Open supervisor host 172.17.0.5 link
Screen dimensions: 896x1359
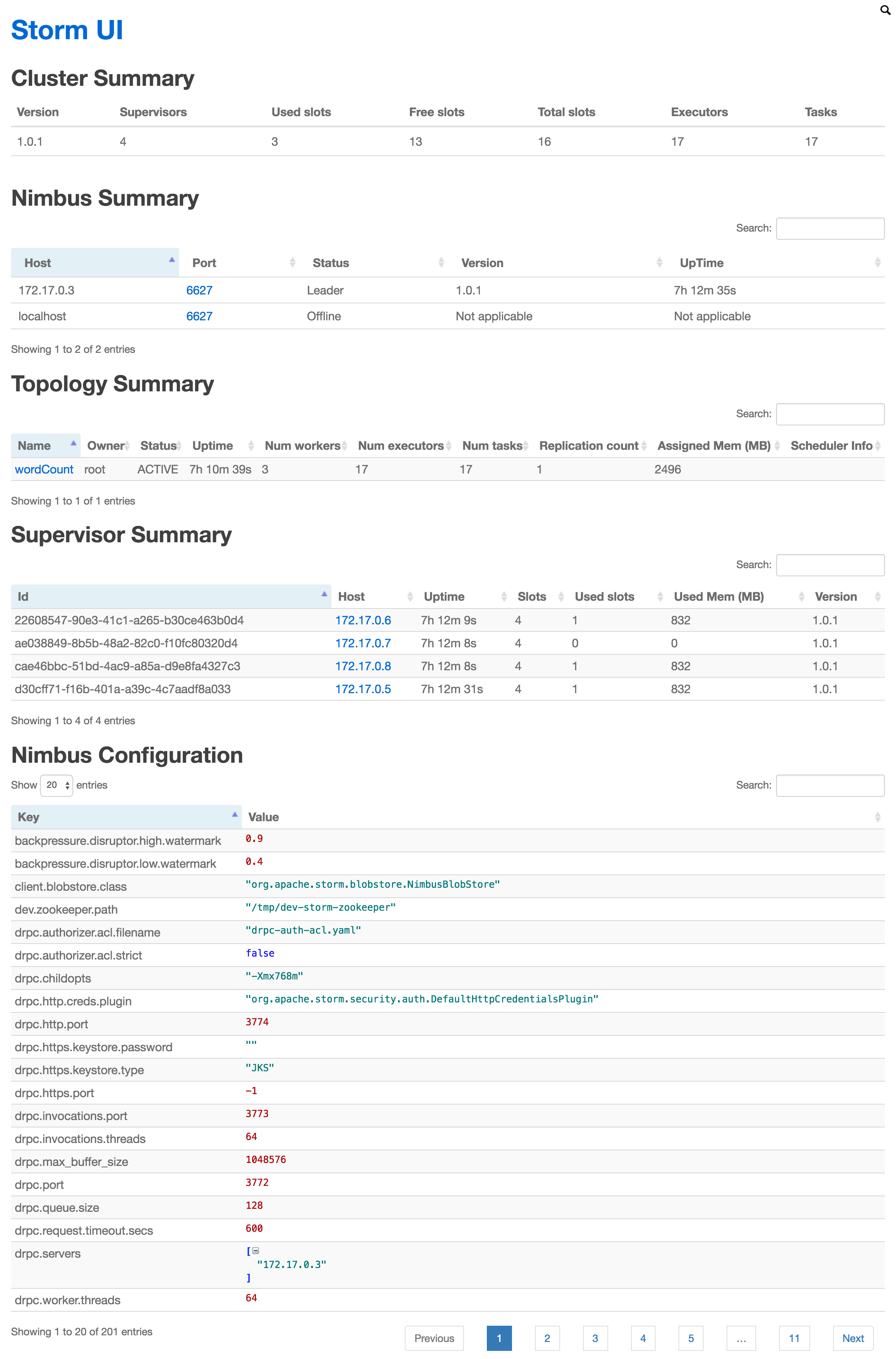point(363,689)
